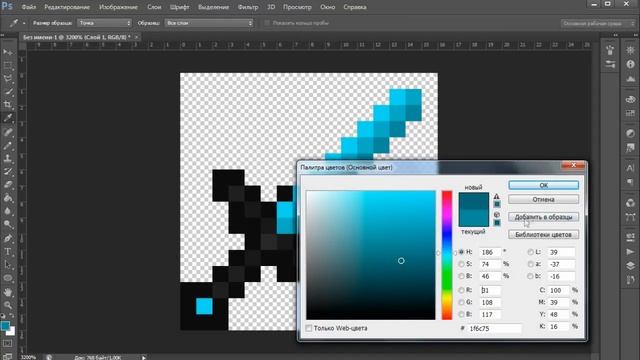Select the Type tool

coord(8,251)
